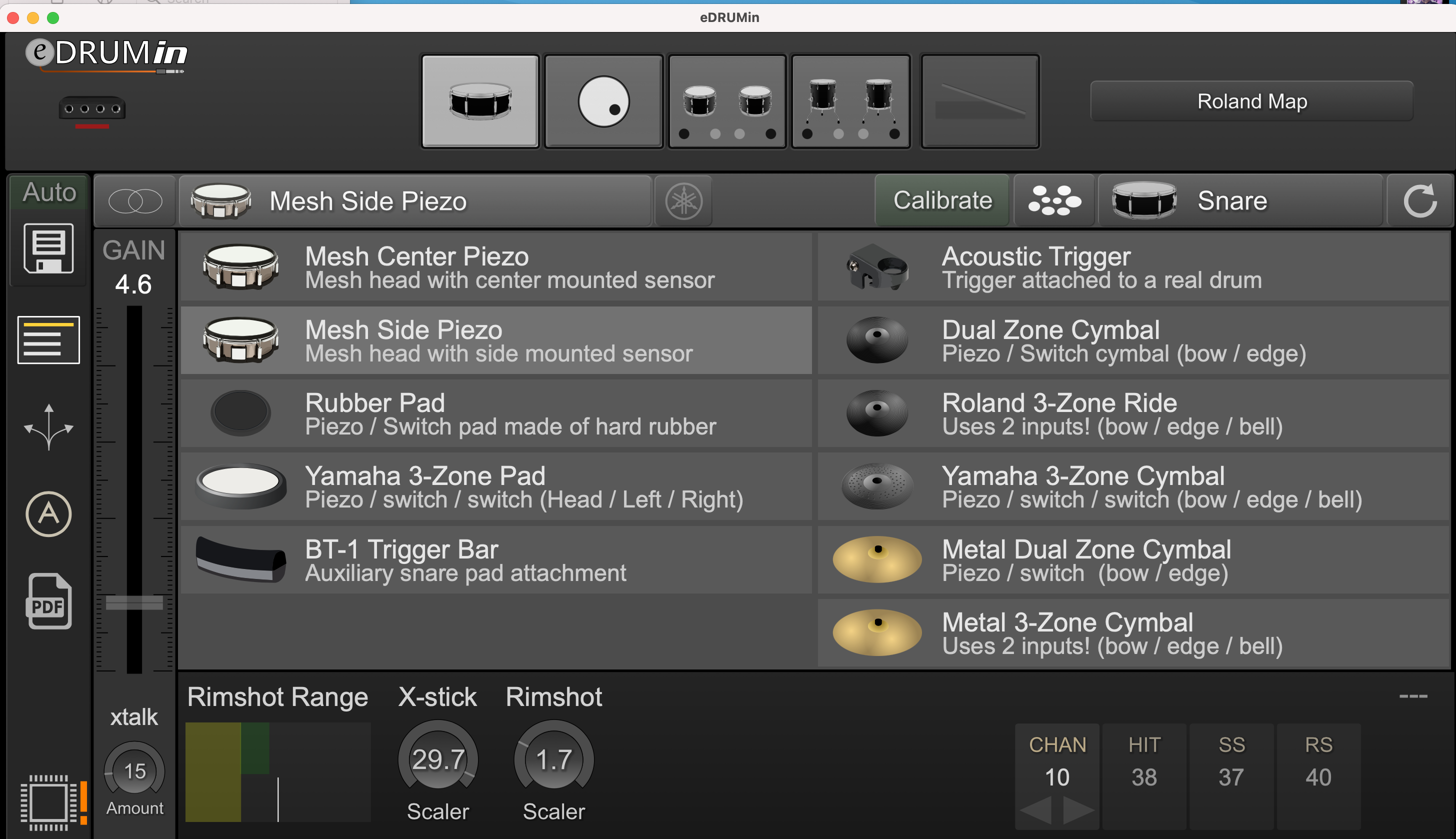
Task: Select the double tom drums tab
Action: point(727,100)
